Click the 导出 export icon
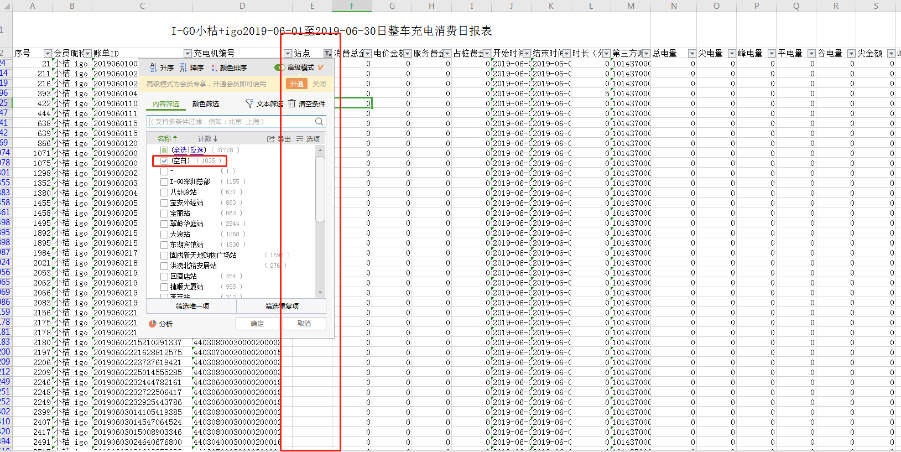The width and height of the screenshot is (901, 452). (272, 138)
